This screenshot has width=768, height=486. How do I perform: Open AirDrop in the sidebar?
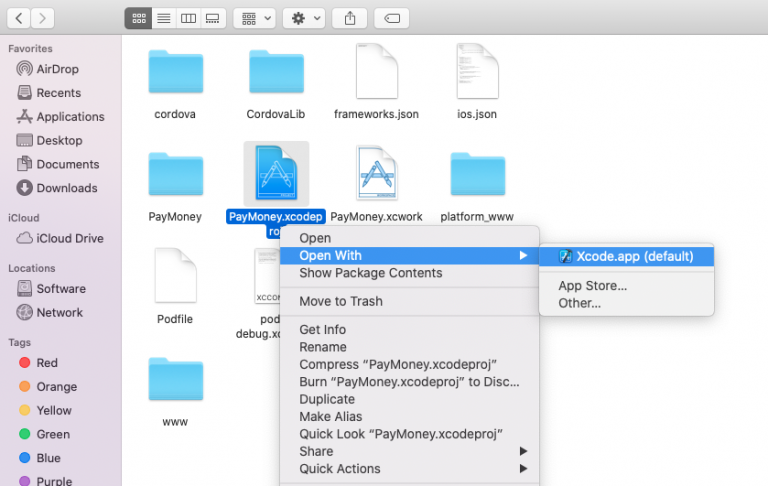[x=57, y=69]
